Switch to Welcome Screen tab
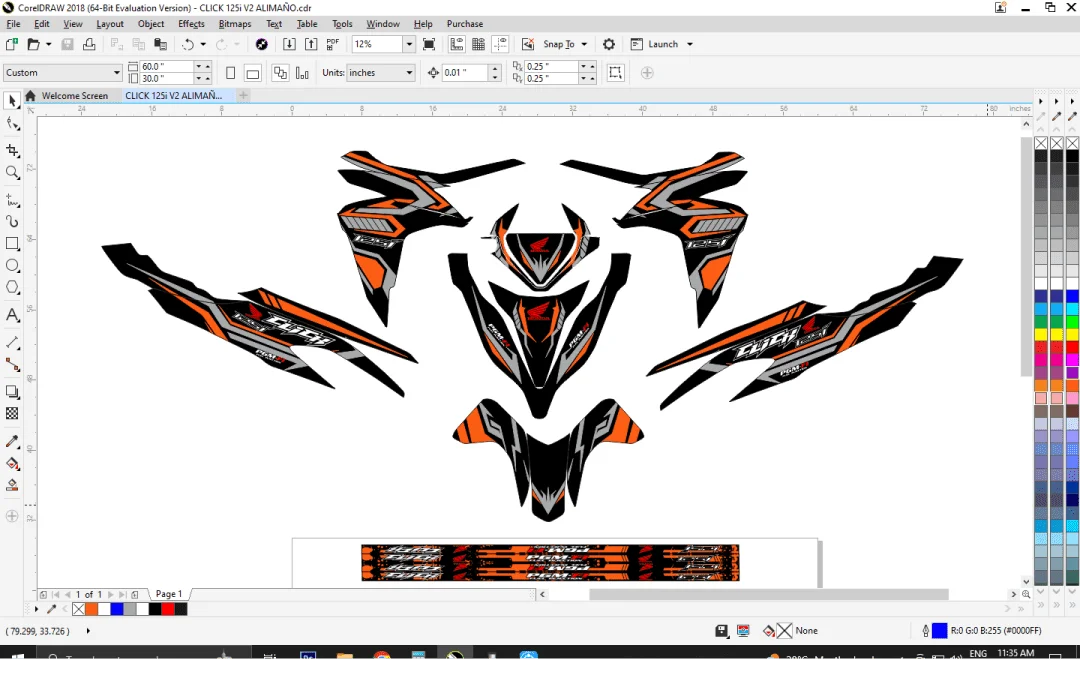The height and width of the screenshot is (675, 1080). (x=74, y=96)
